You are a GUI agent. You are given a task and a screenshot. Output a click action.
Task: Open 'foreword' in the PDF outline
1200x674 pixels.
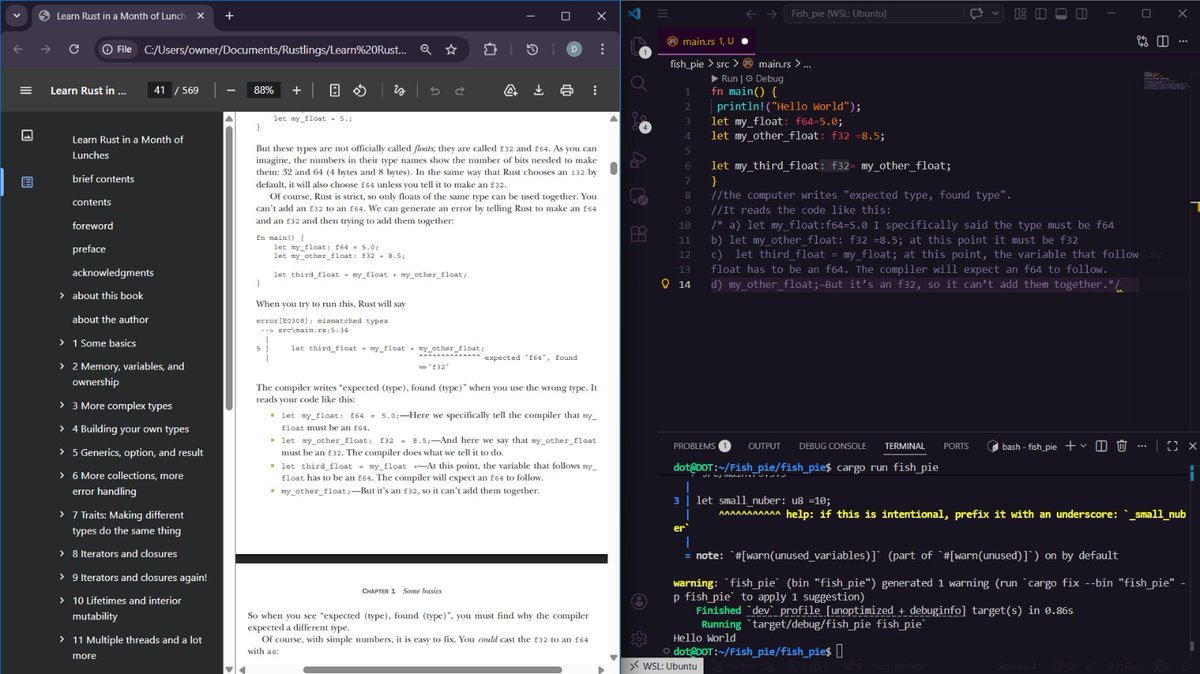[93, 226]
